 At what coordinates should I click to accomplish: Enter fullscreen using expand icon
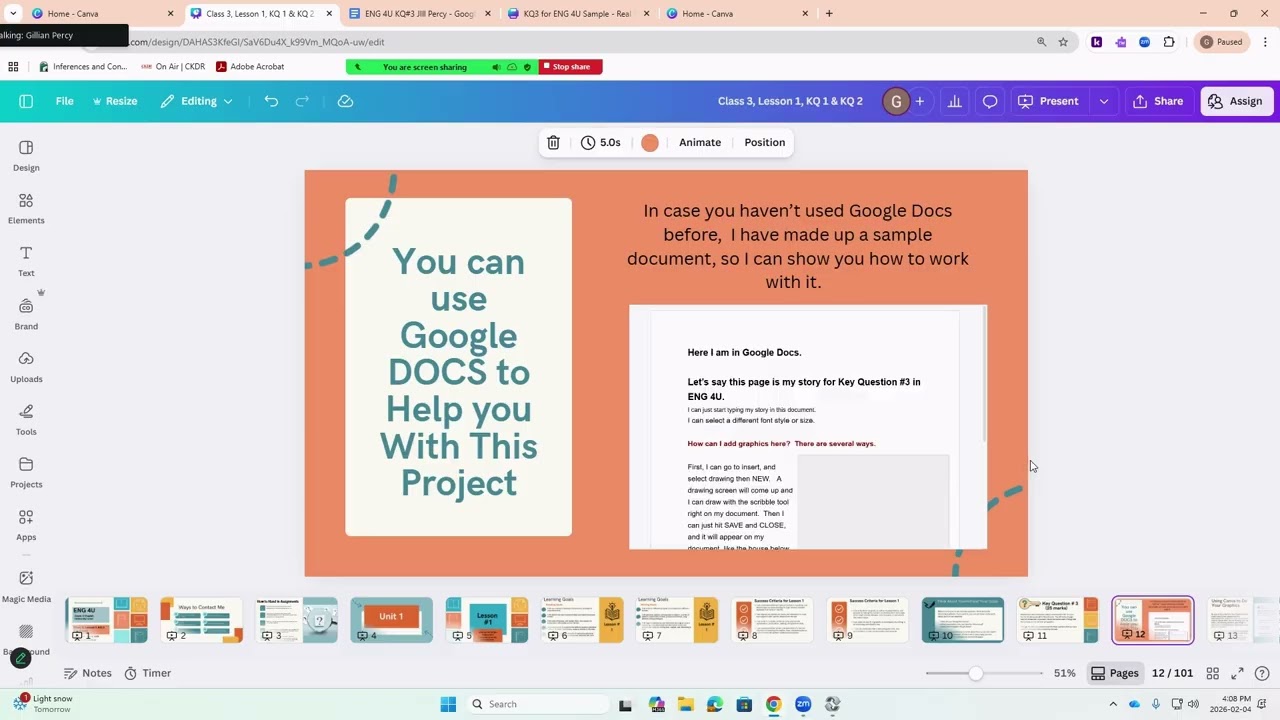pos(1237,673)
